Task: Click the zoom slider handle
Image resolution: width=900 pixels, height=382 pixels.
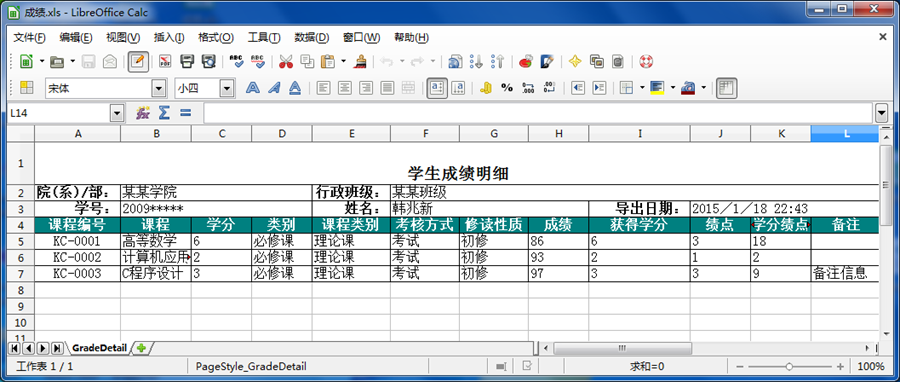Action: (x=790, y=367)
